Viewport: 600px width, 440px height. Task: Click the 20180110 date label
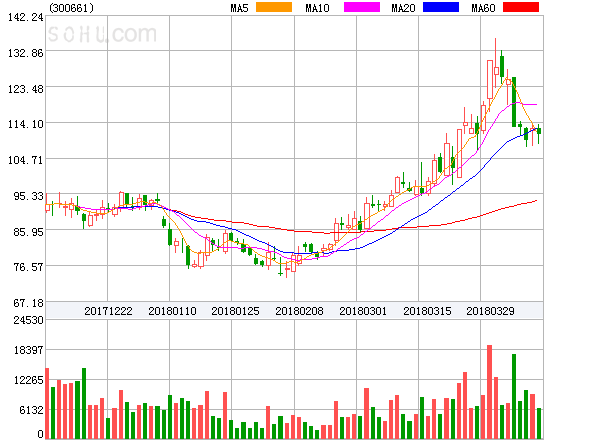(172, 311)
